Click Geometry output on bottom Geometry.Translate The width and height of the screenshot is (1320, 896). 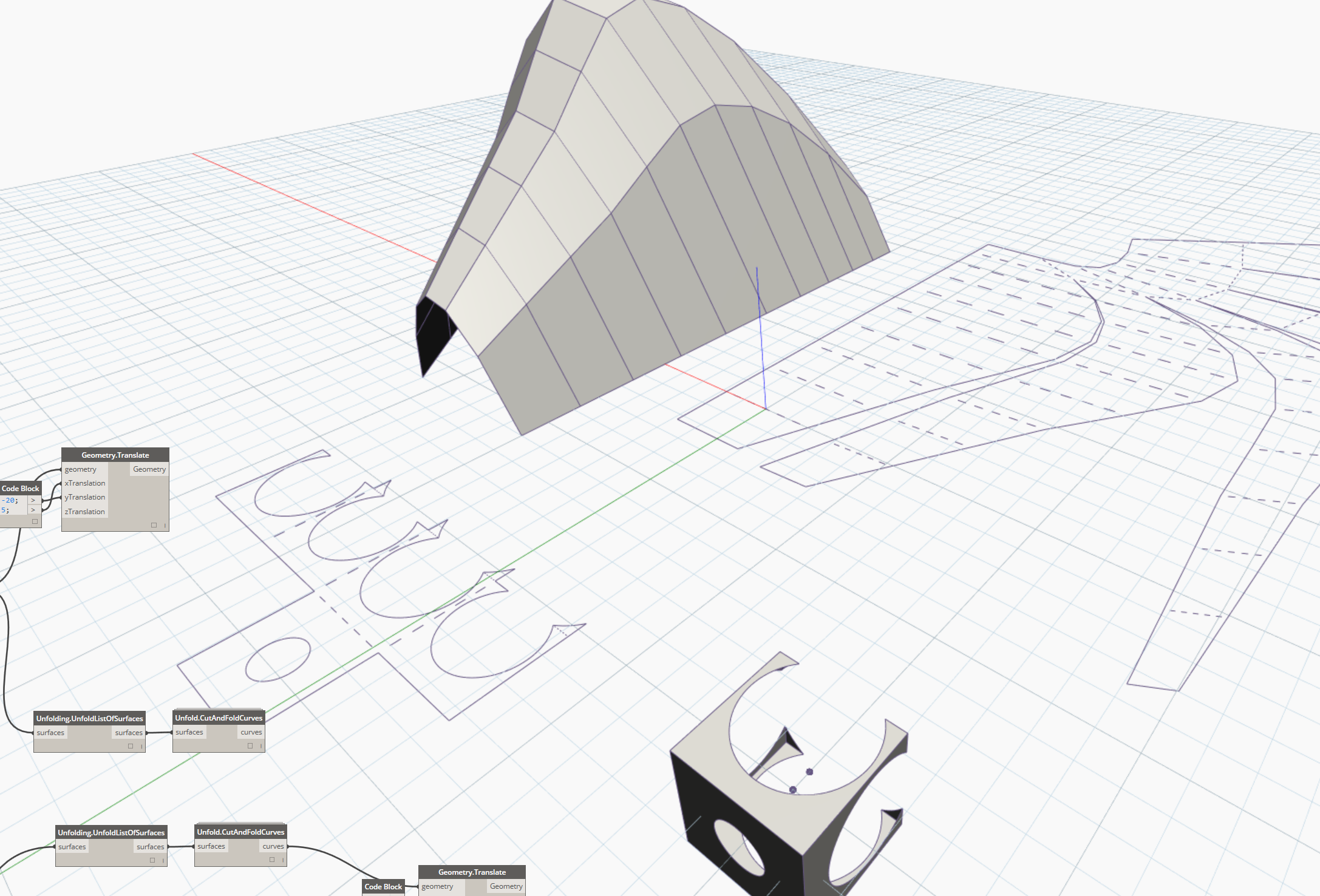tap(506, 886)
